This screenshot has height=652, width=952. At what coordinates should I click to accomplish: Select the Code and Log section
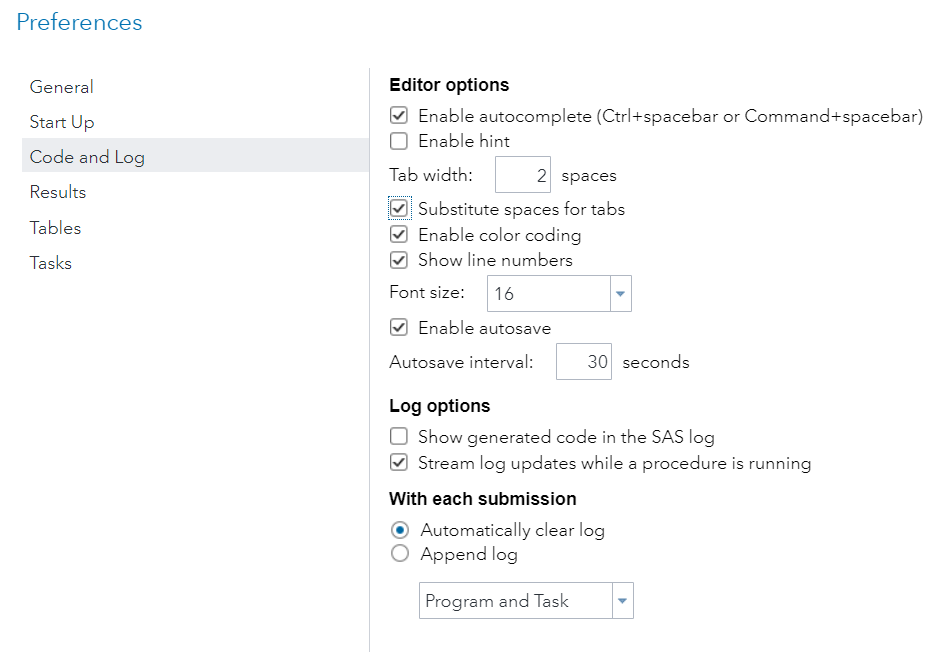pyautogui.click(x=87, y=157)
